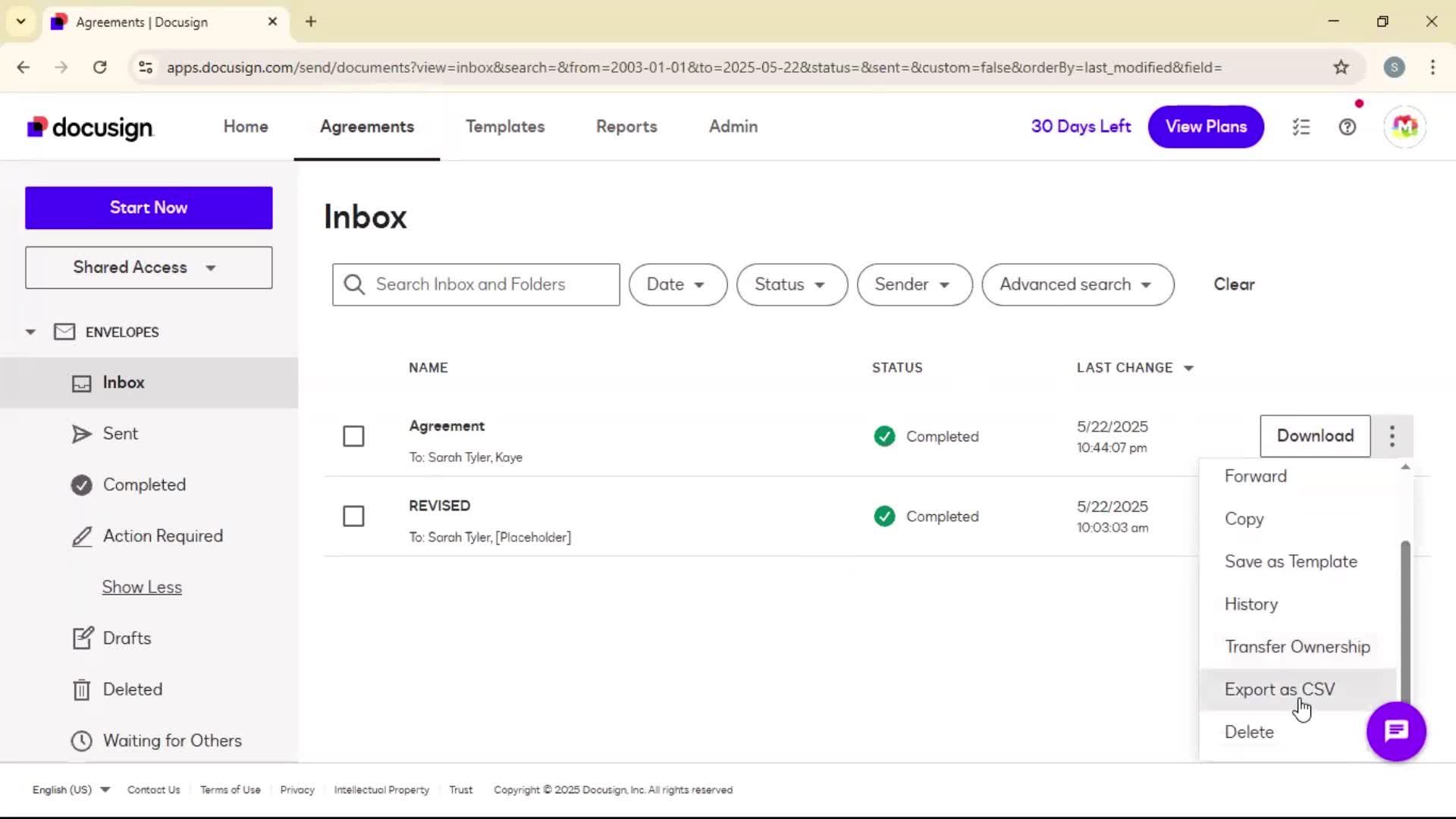Expand the Advanced search dropdown
This screenshot has height=819, width=1456.
(1078, 284)
